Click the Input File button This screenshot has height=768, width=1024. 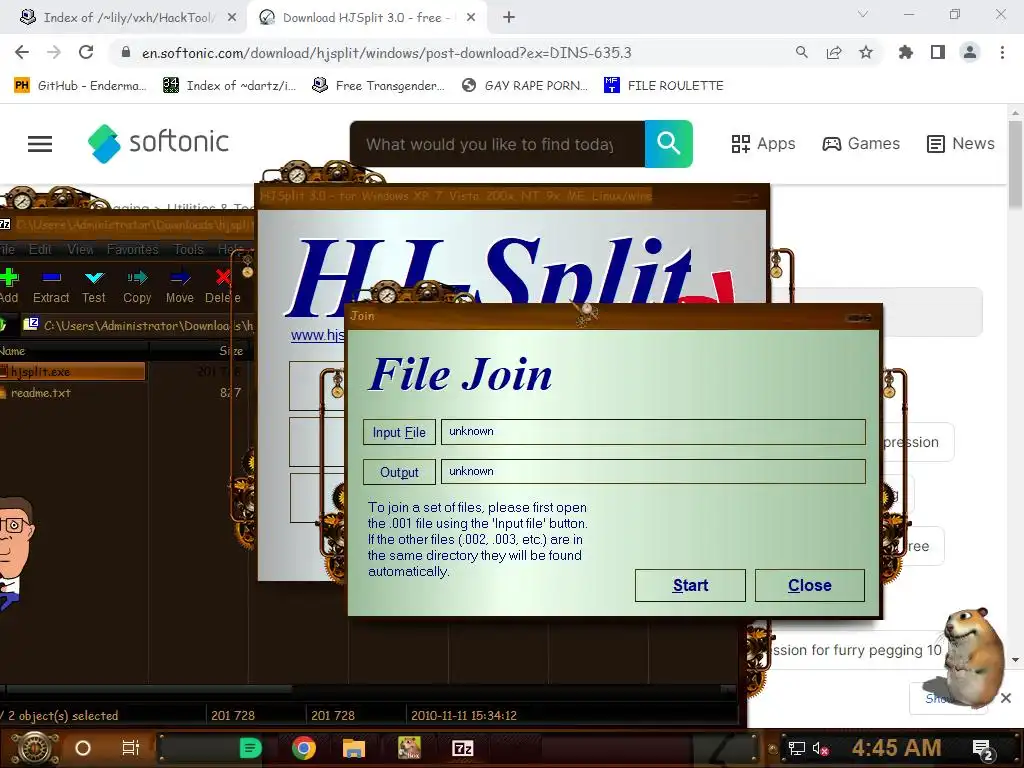point(399,432)
